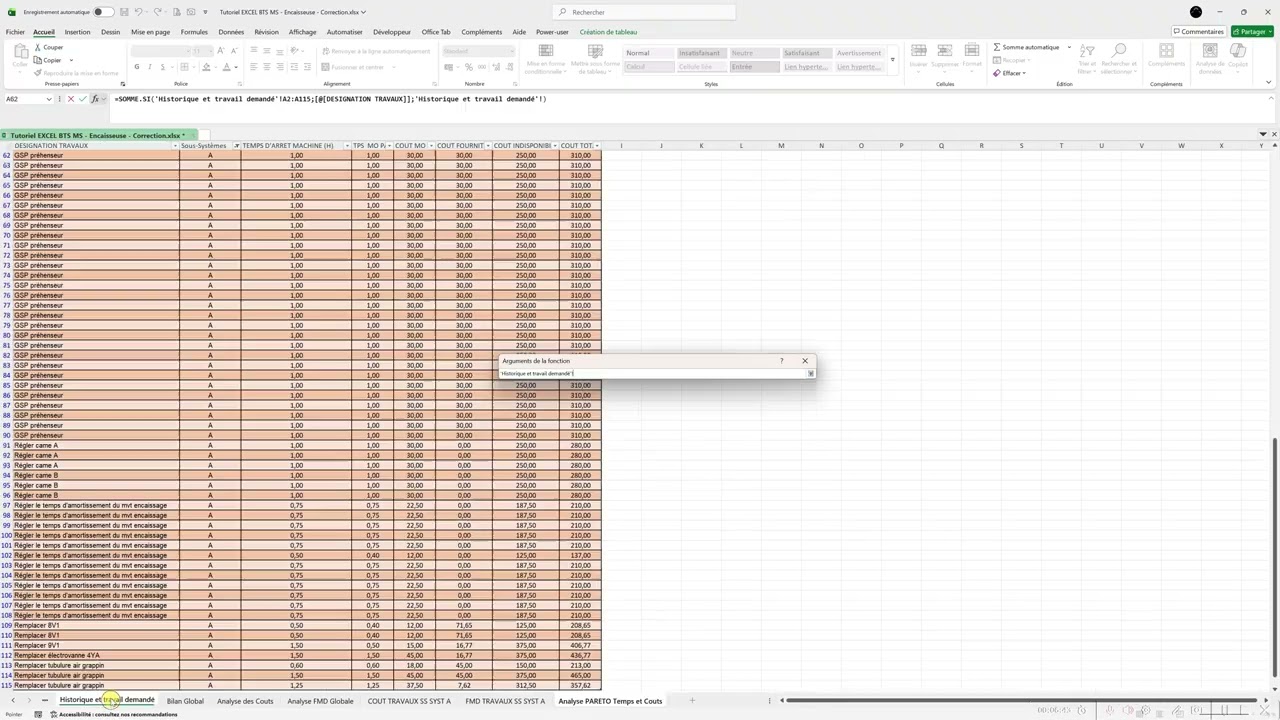Open the Commentaires button
This screenshot has height=720, width=1280.
point(1198,32)
